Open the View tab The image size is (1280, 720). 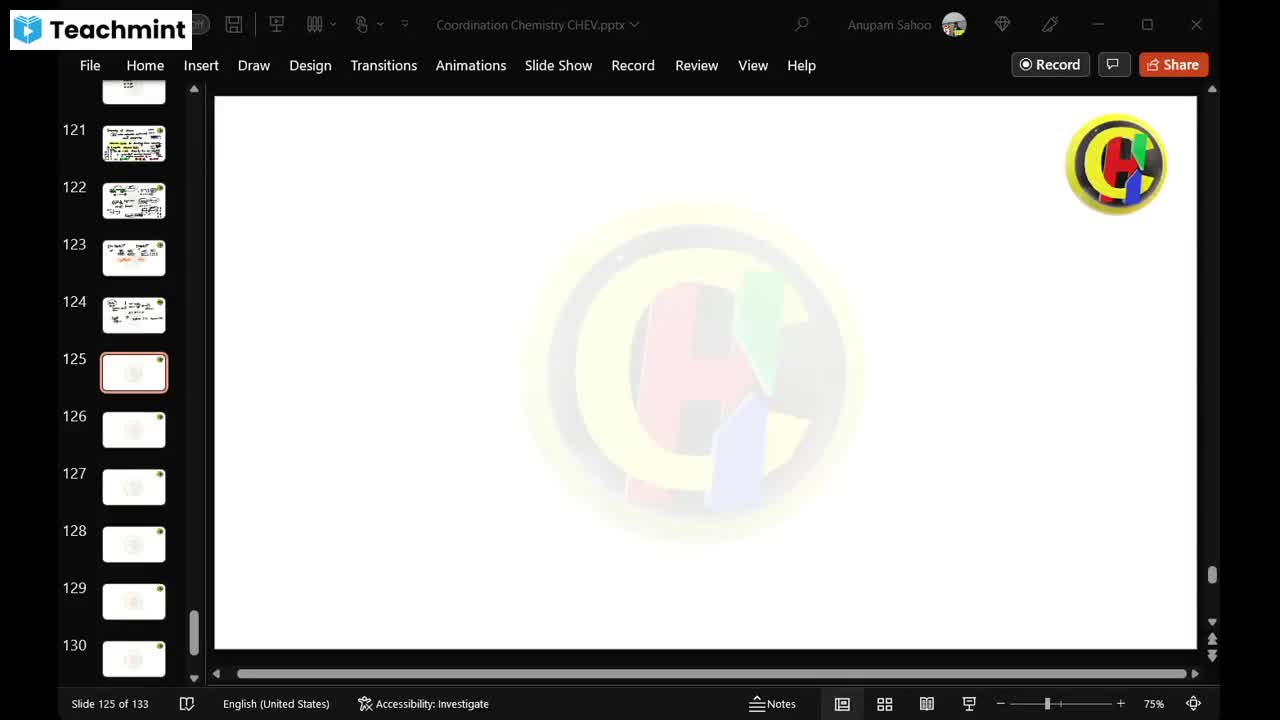[753, 65]
